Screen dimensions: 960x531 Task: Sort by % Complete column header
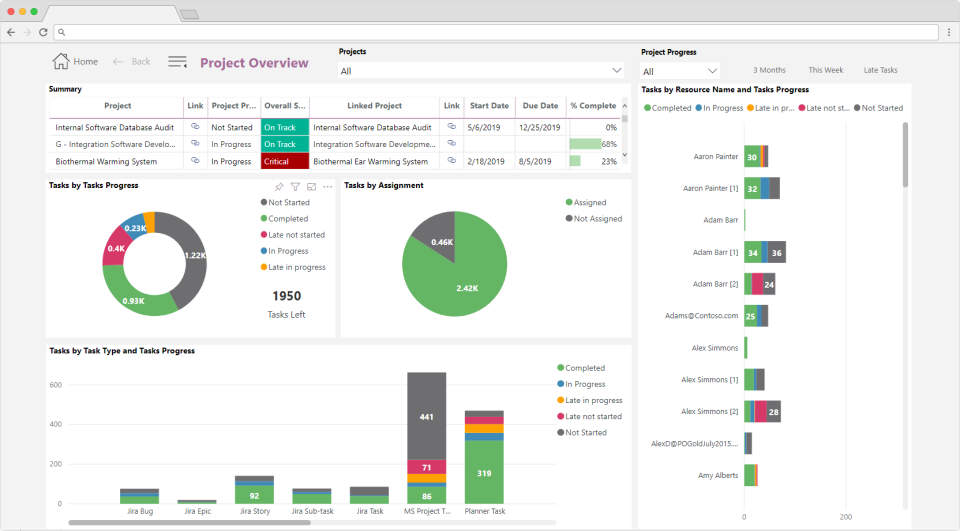[x=593, y=106]
